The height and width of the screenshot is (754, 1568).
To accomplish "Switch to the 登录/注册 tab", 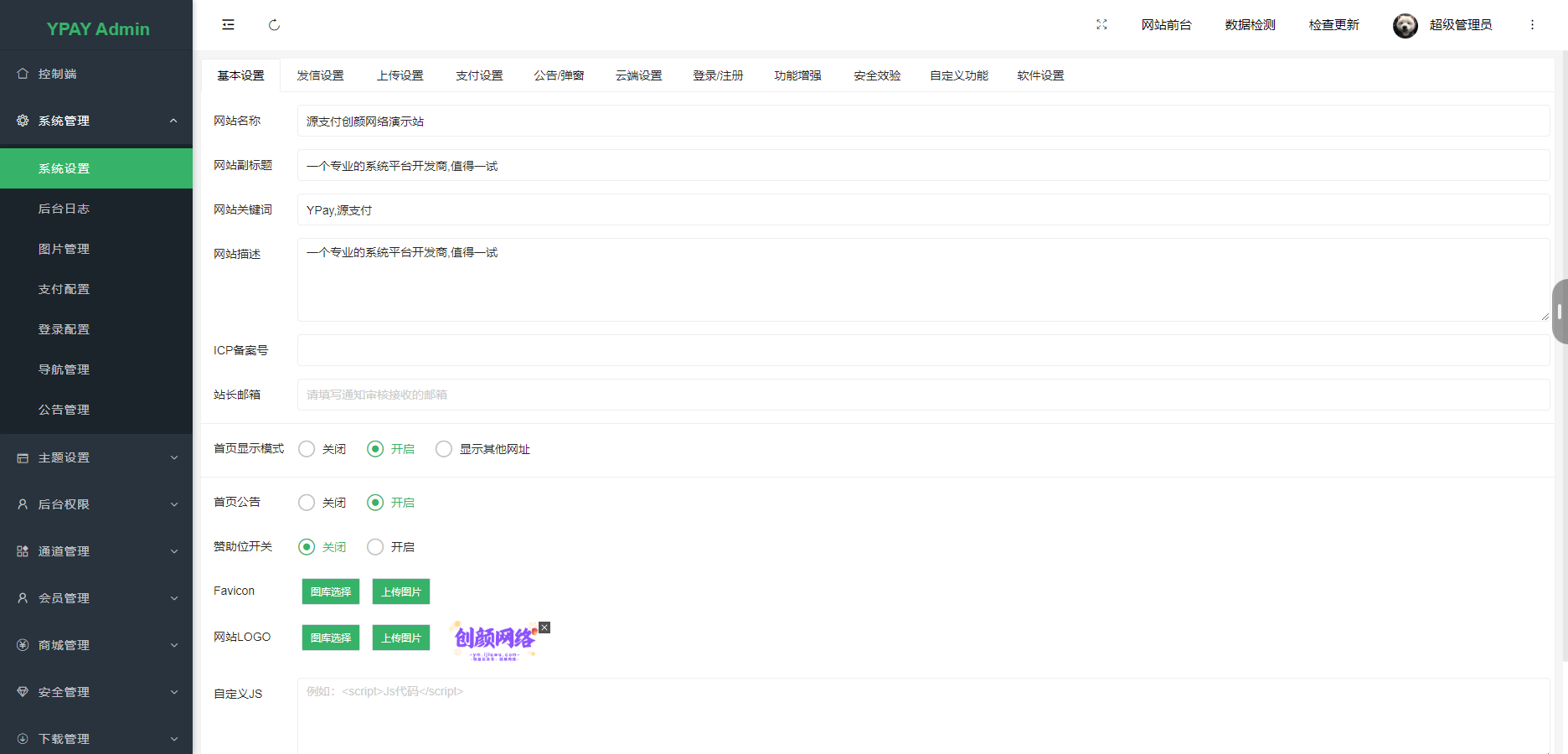I will pos(718,75).
